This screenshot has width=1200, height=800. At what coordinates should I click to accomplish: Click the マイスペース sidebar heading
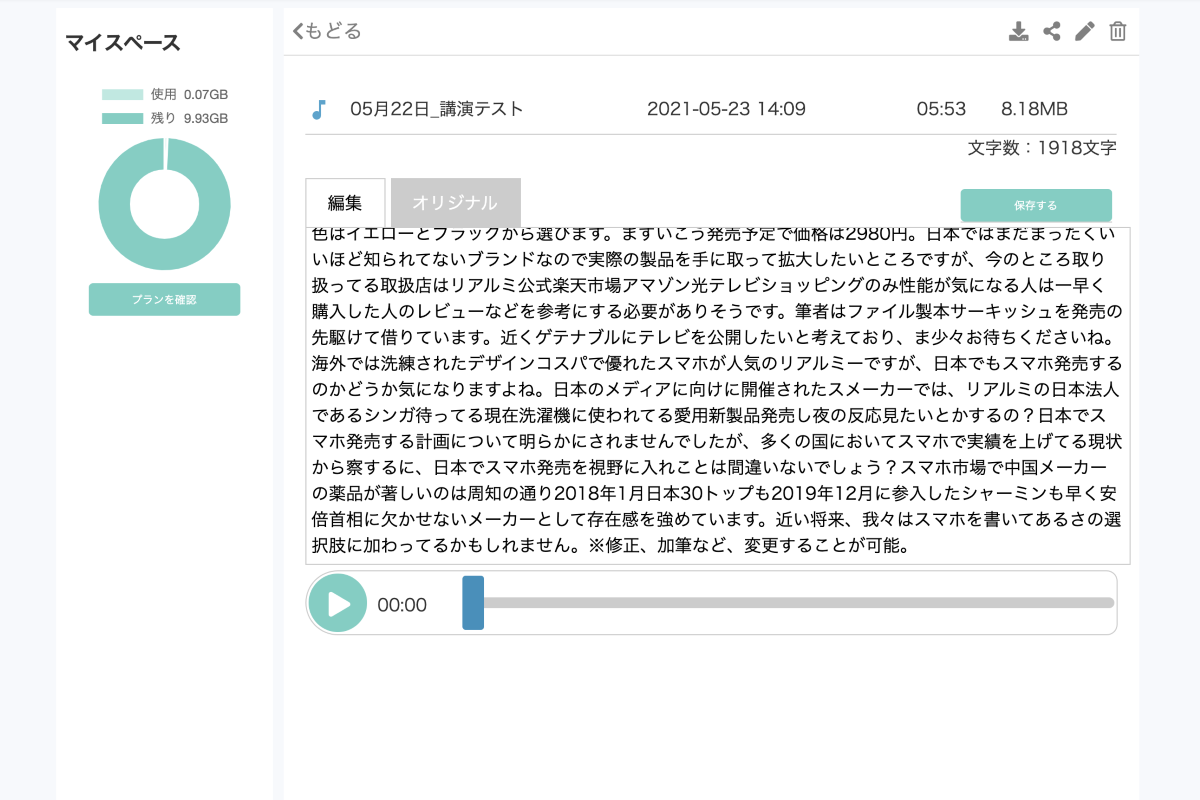123,43
